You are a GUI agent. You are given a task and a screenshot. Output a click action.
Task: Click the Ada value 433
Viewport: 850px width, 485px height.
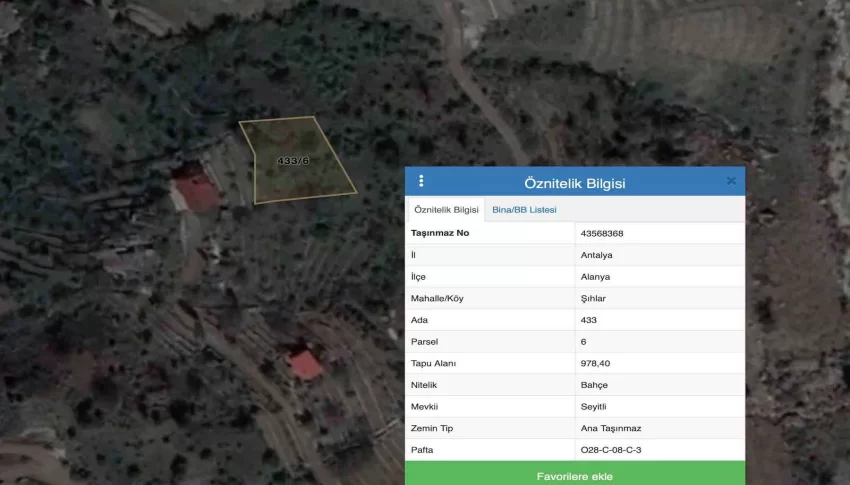588,320
